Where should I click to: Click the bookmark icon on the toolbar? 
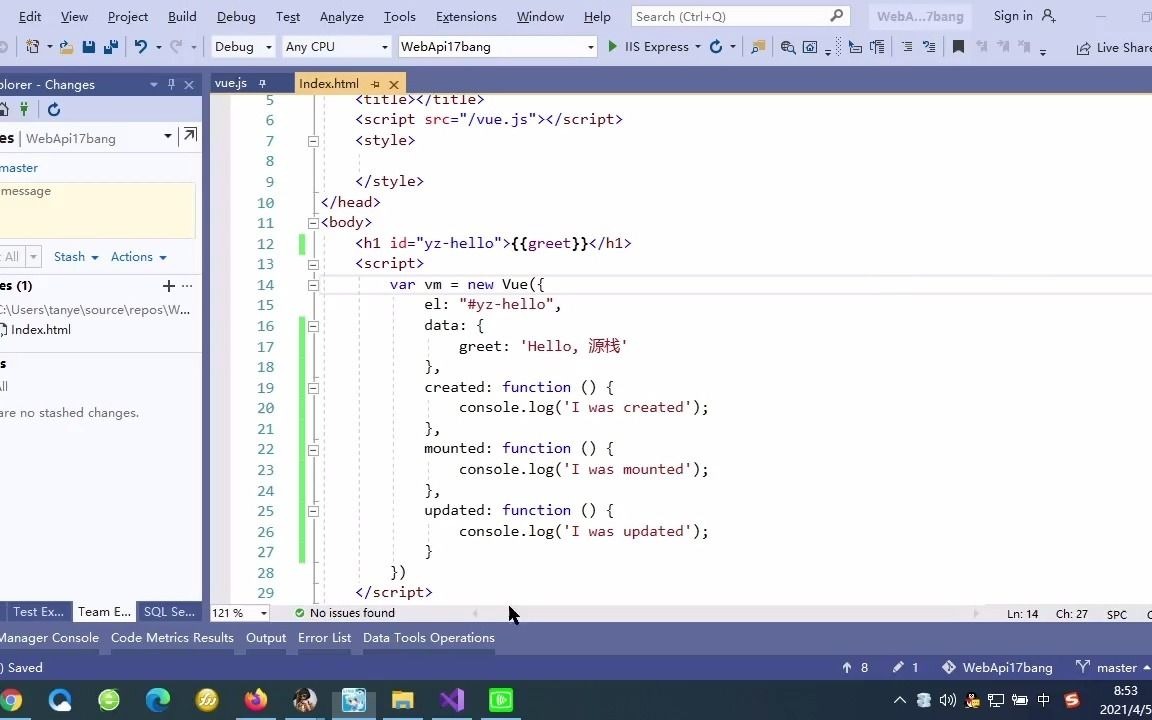tap(958, 46)
